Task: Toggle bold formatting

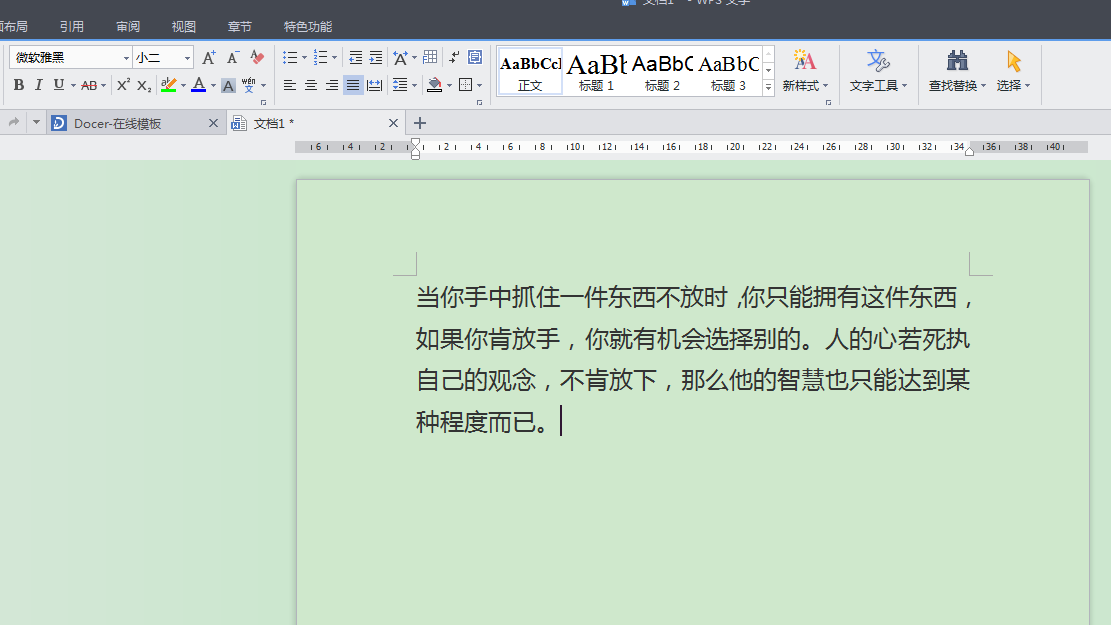Action: pos(19,85)
